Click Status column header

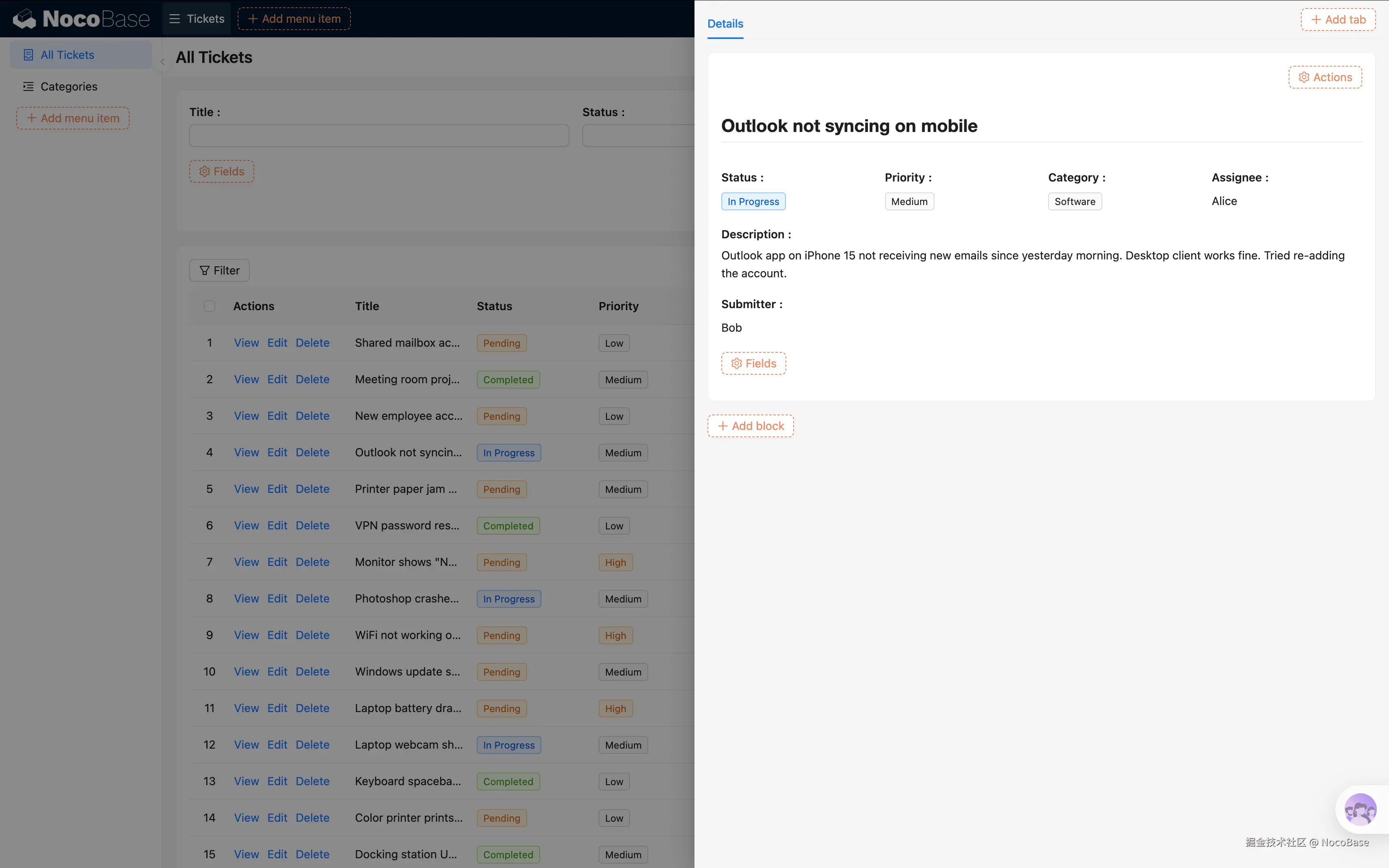click(494, 307)
